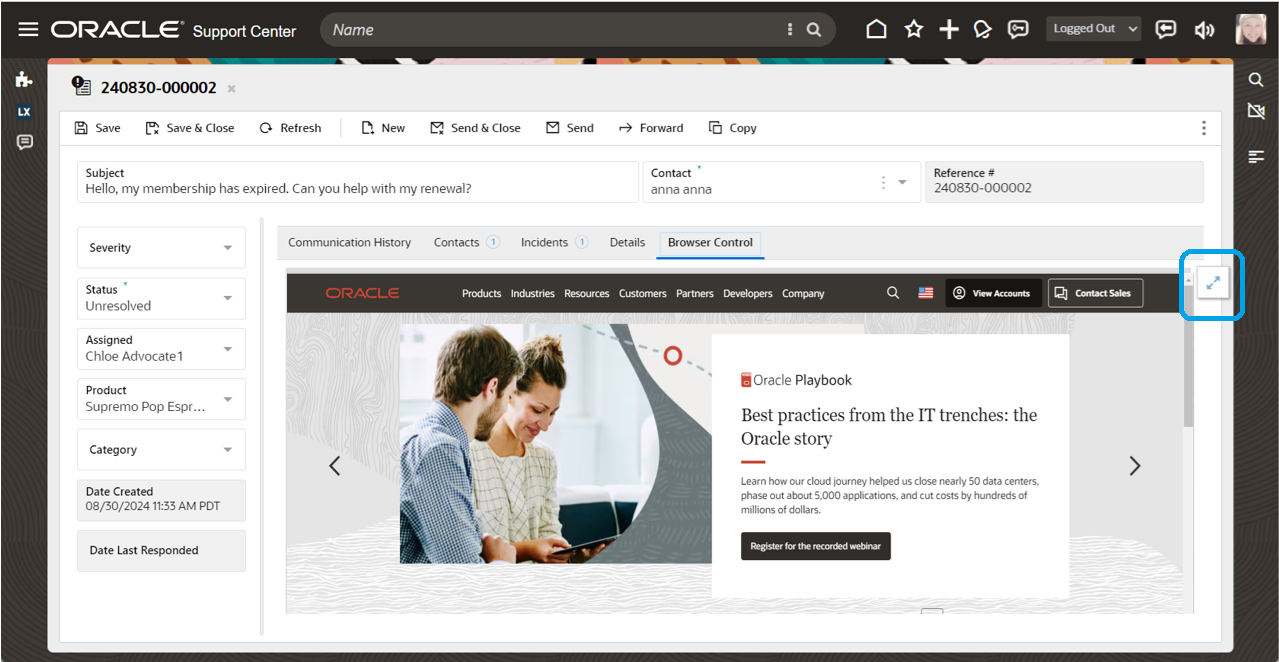Viewport: 1279px width, 662px height.
Task: Switch to the Contacts tab
Action: [466, 242]
